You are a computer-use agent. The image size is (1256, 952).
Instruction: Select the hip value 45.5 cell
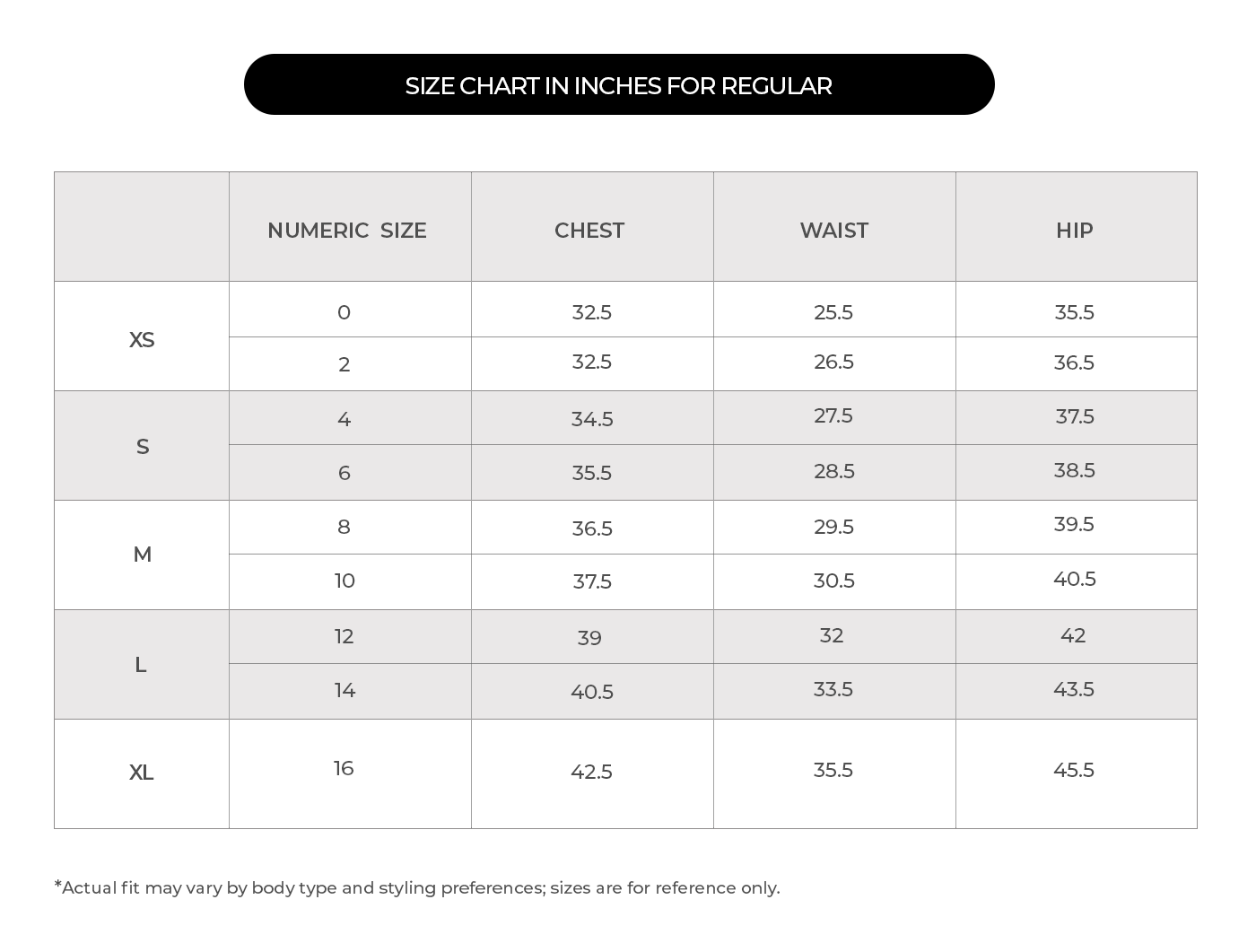tap(1074, 770)
